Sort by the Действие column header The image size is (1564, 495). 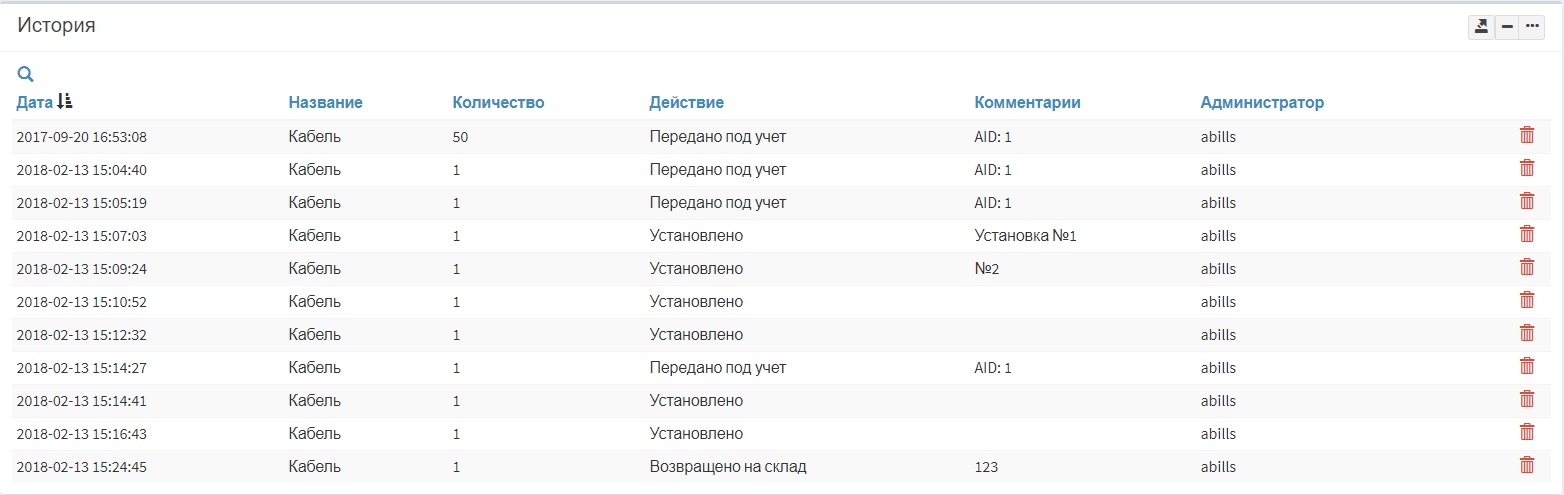click(686, 102)
